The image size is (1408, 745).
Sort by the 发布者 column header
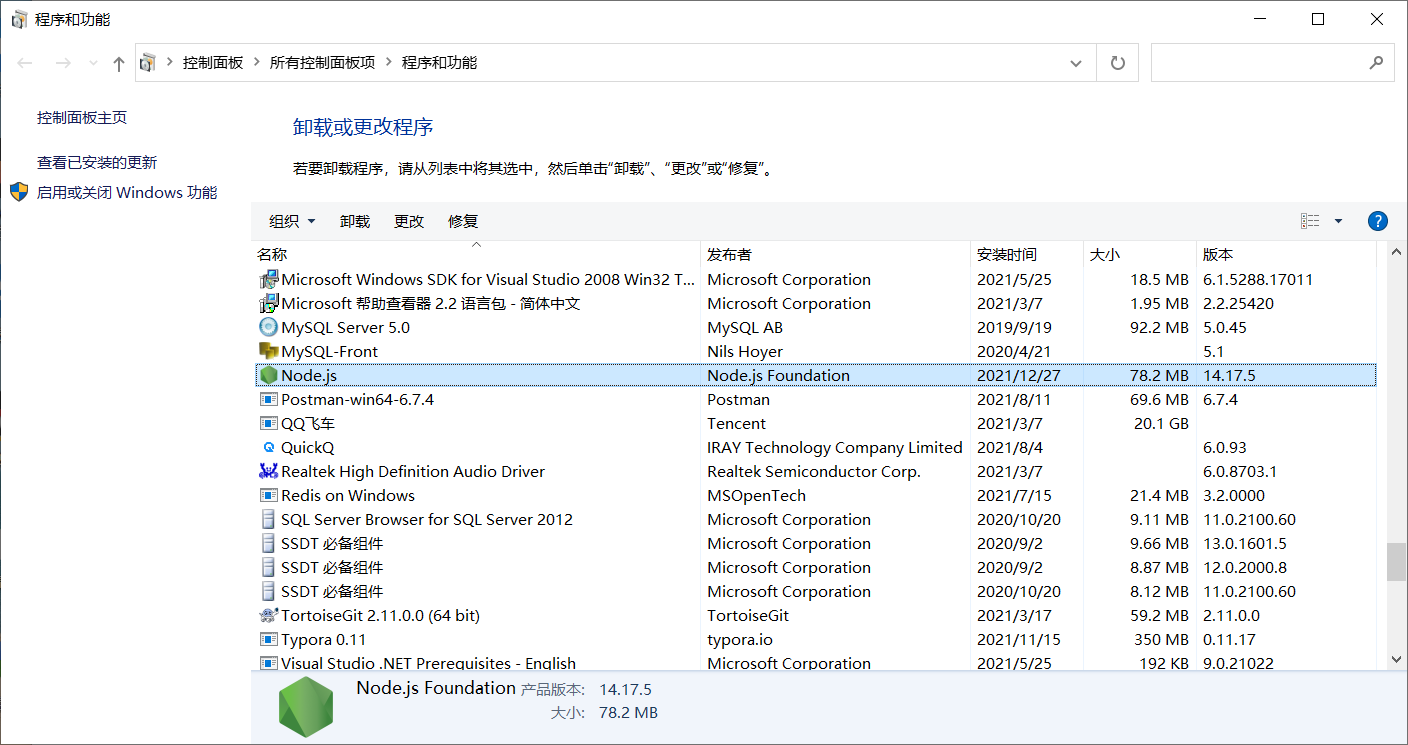tap(836, 254)
